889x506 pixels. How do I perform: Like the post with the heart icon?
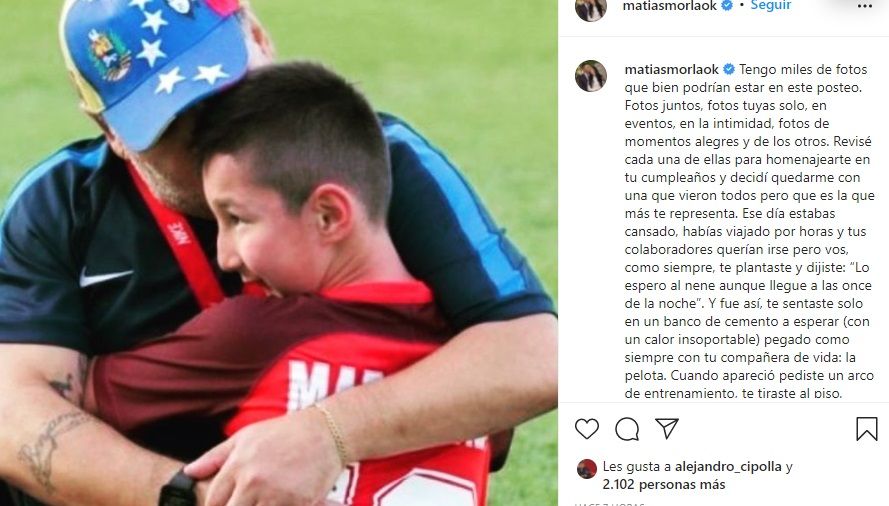(587, 429)
